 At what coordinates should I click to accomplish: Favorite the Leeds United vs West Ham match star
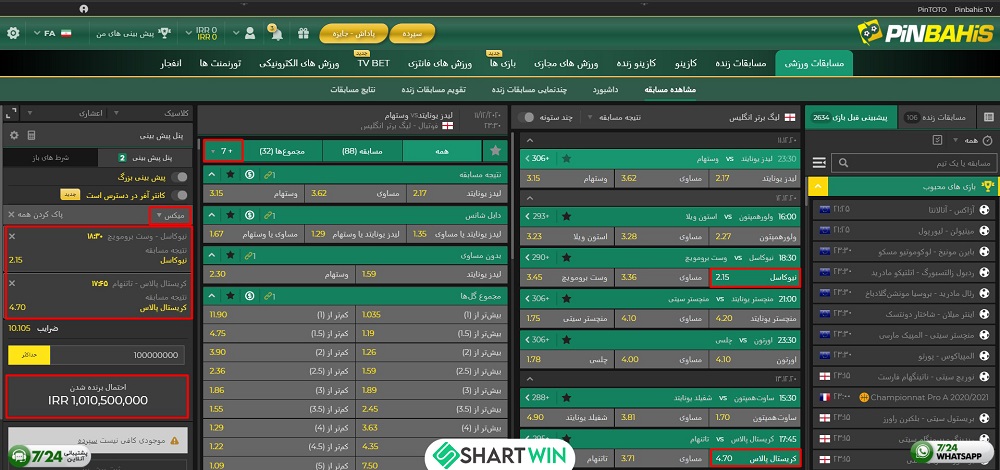[x=566, y=159]
